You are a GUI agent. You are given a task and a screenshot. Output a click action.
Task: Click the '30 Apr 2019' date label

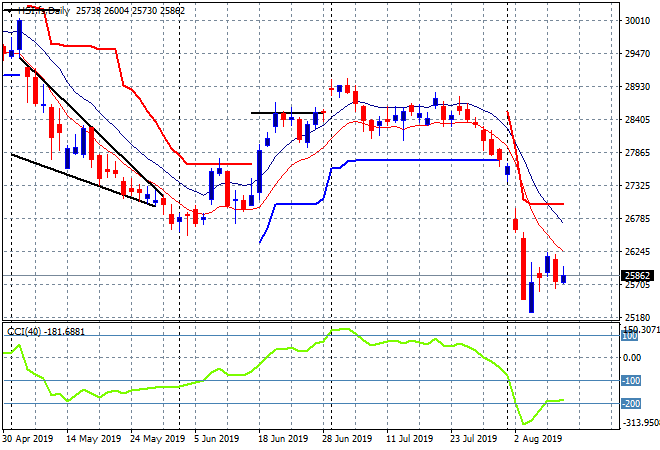[28, 439]
